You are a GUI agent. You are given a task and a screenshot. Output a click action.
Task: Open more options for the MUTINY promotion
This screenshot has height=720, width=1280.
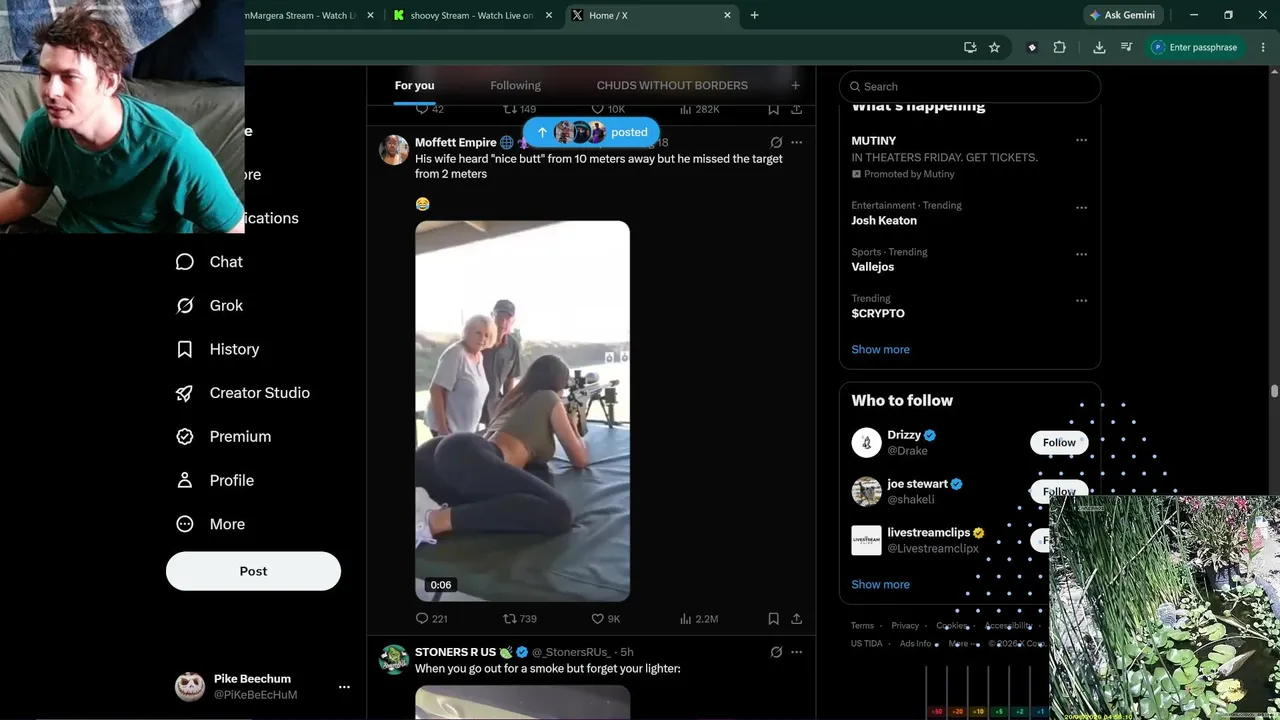(x=1081, y=141)
